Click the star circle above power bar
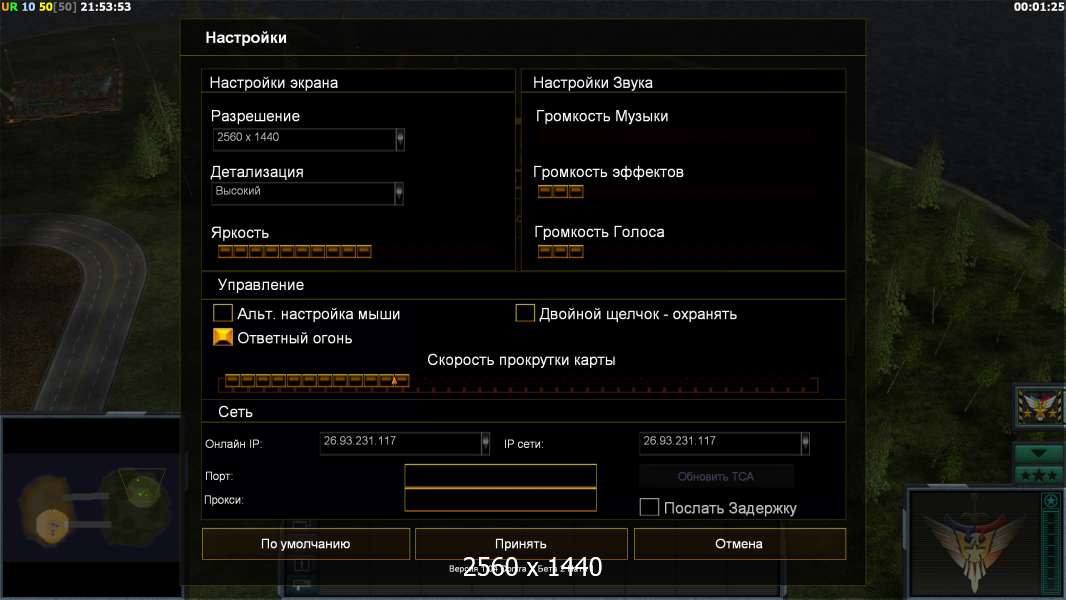This screenshot has height=600, width=1066. (x=1050, y=500)
